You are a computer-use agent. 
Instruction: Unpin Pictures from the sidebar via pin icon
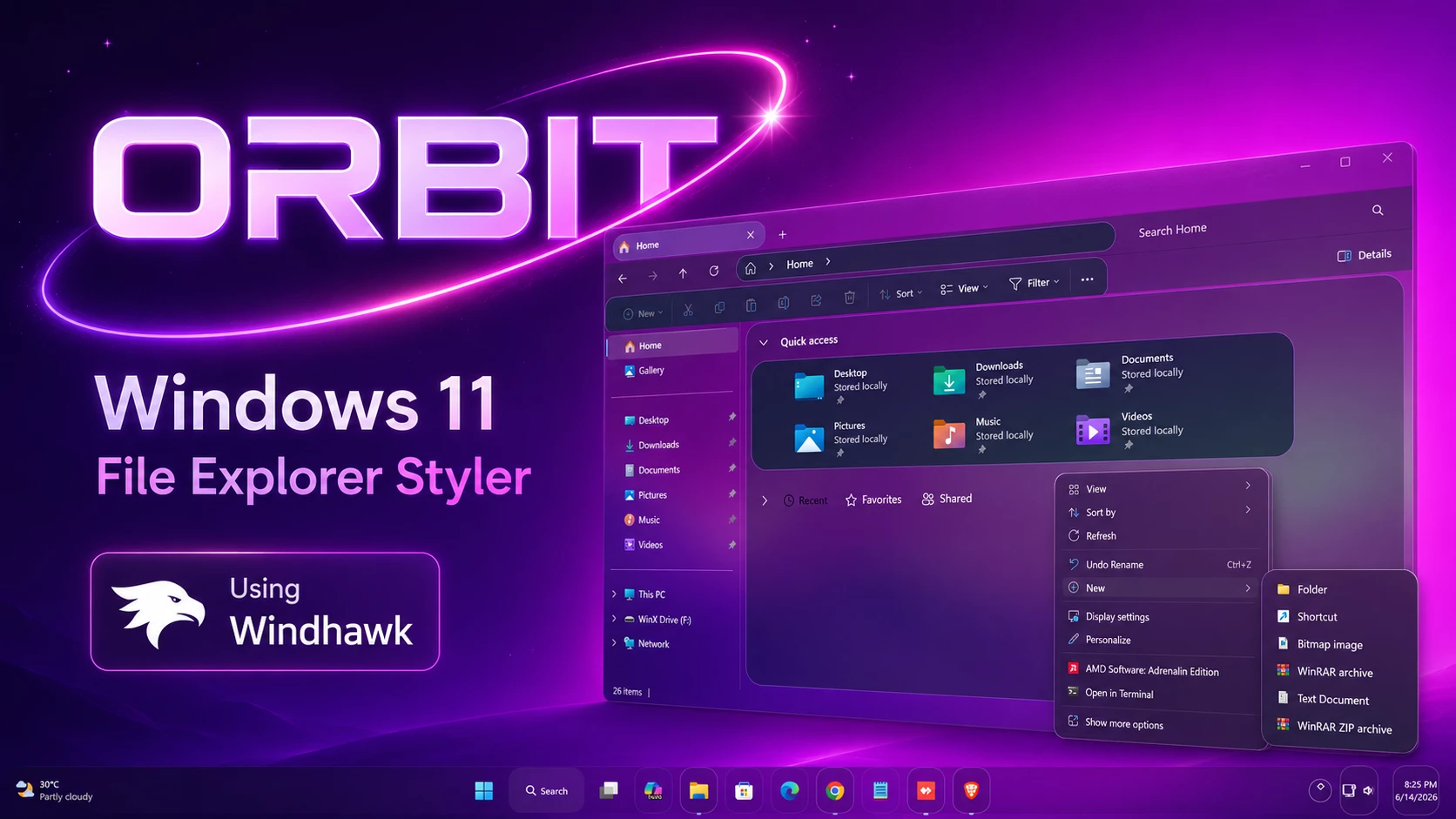(731, 493)
